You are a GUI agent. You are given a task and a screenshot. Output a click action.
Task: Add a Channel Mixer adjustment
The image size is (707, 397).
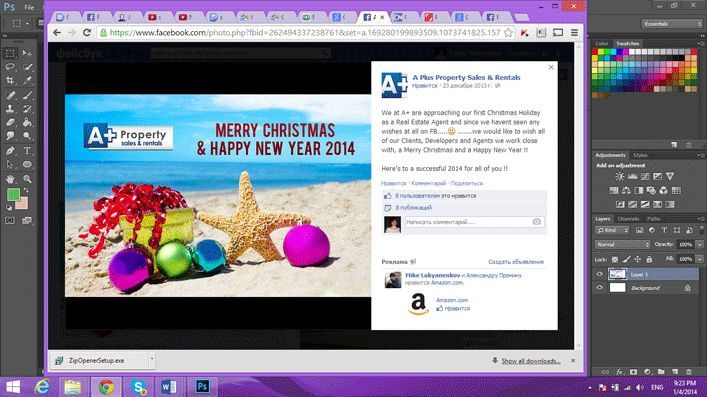663,190
